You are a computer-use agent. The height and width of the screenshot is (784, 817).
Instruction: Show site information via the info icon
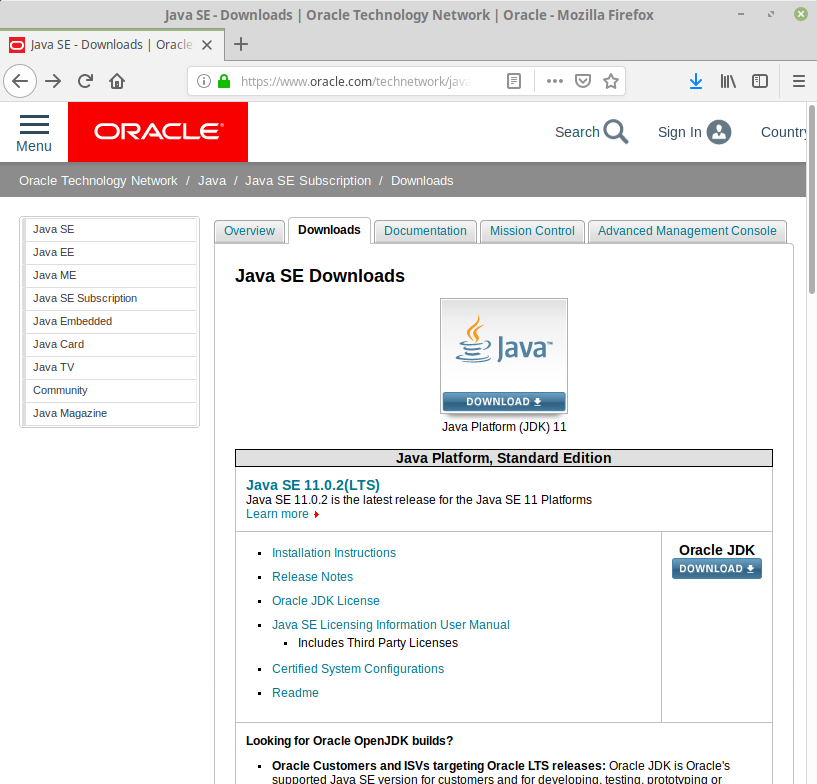(204, 81)
